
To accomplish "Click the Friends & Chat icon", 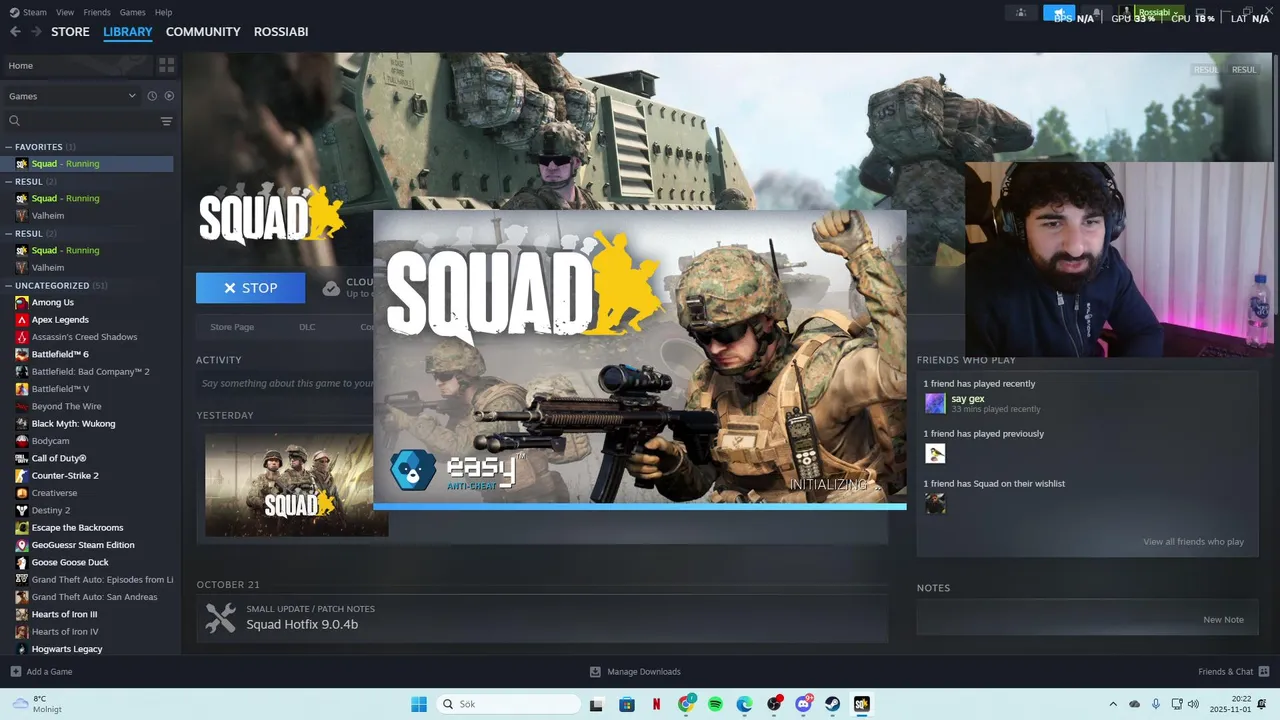I will (1263, 672).
